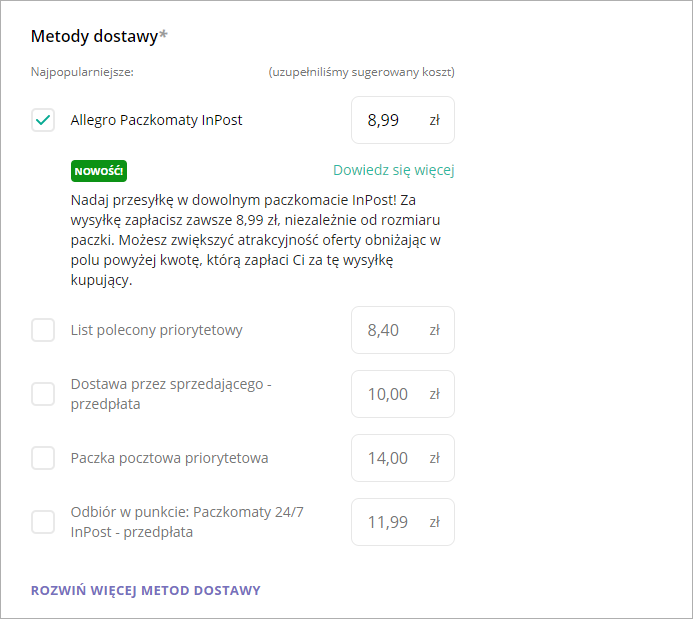Select the 14,00 zł price field
Image resolution: width=693 pixels, height=619 pixels.
pyautogui.click(x=385, y=458)
